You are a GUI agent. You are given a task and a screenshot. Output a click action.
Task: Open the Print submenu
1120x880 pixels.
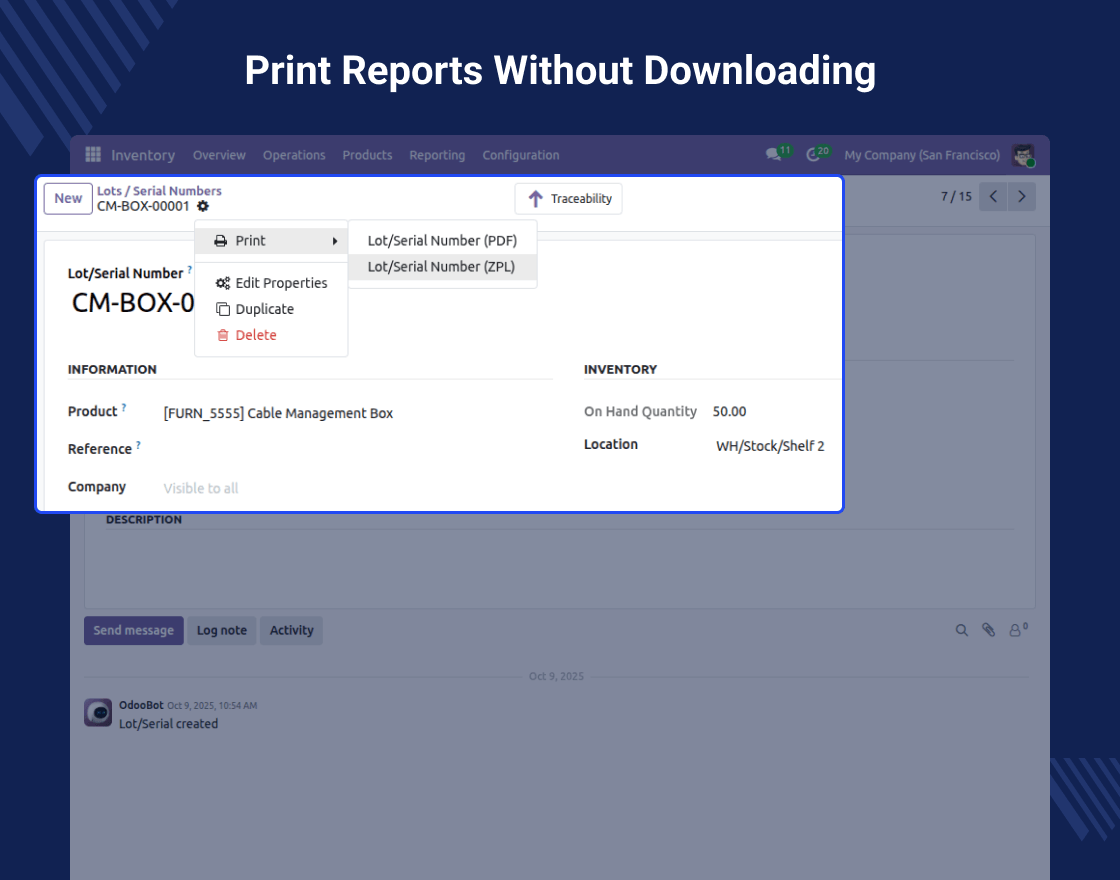point(271,241)
